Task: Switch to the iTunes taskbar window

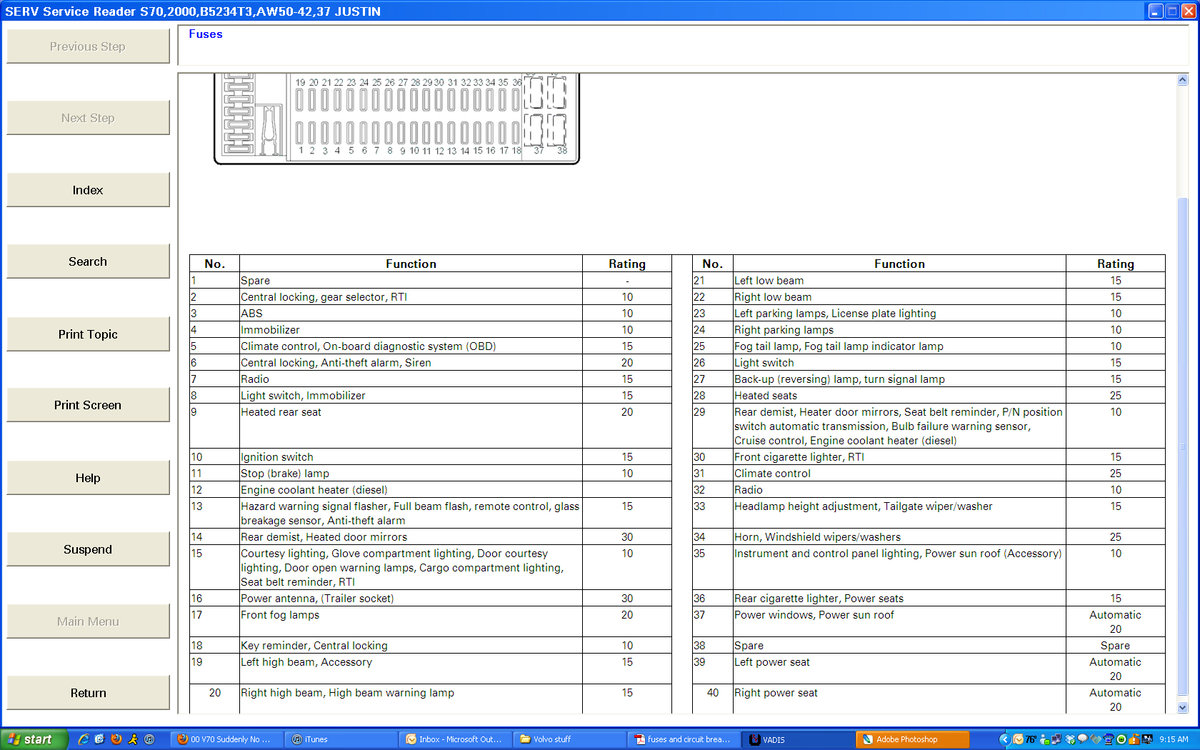Action: click(x=340, y=740)
